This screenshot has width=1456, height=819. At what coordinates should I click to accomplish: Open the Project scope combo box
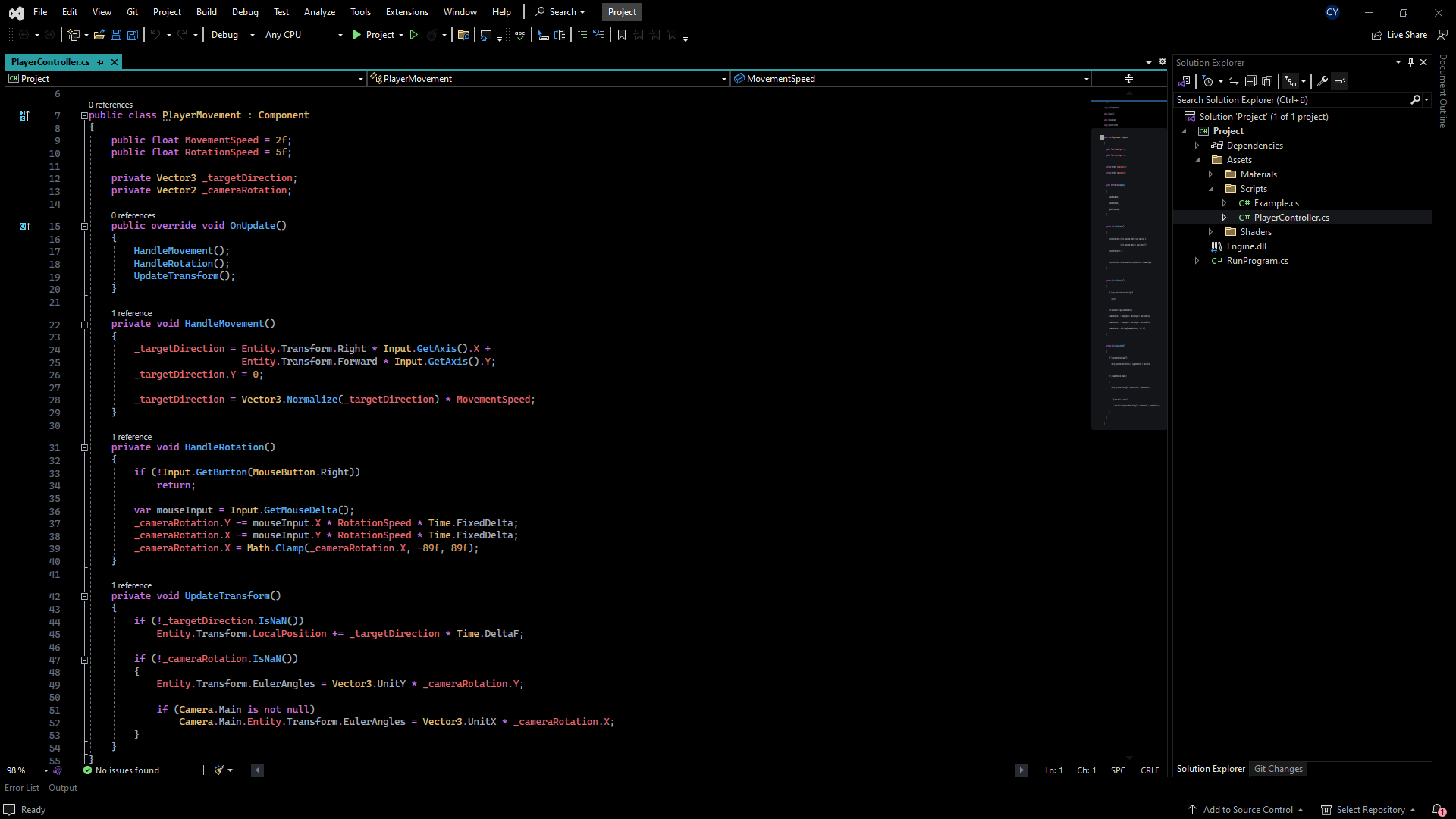point(186,79)
